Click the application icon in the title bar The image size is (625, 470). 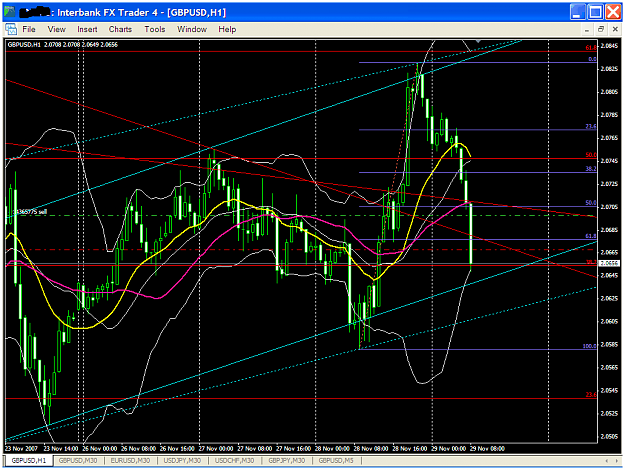click(x=10, y=12)
